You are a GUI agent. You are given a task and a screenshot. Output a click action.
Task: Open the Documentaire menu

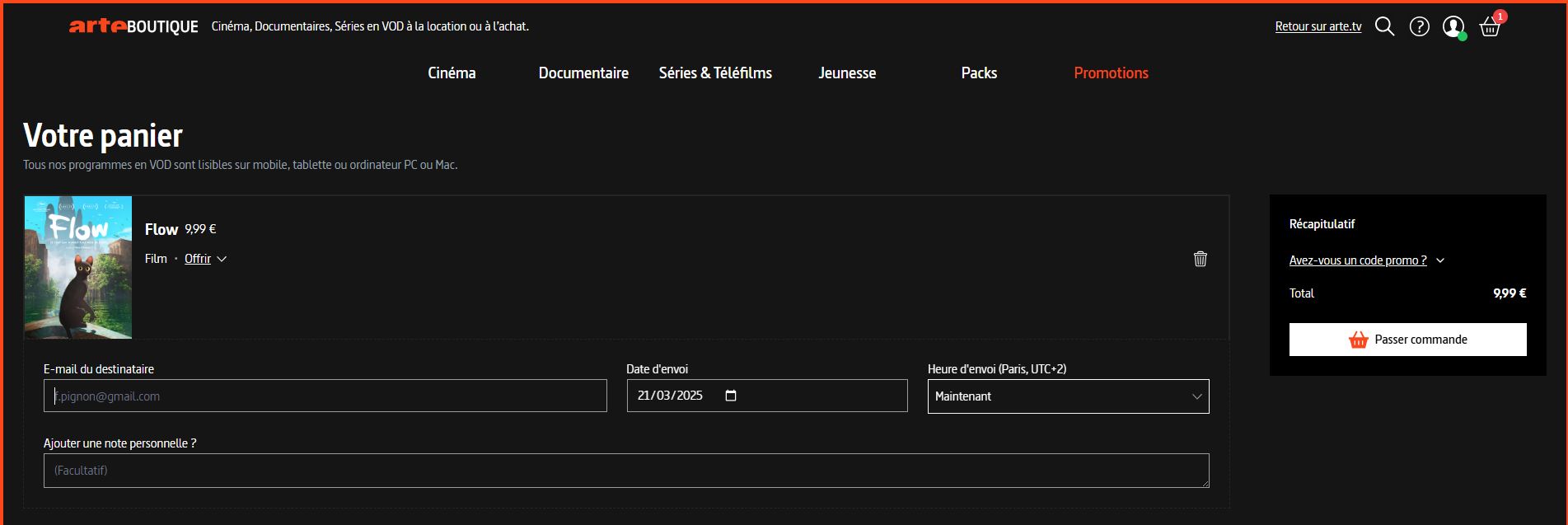[x=583, y=73]
